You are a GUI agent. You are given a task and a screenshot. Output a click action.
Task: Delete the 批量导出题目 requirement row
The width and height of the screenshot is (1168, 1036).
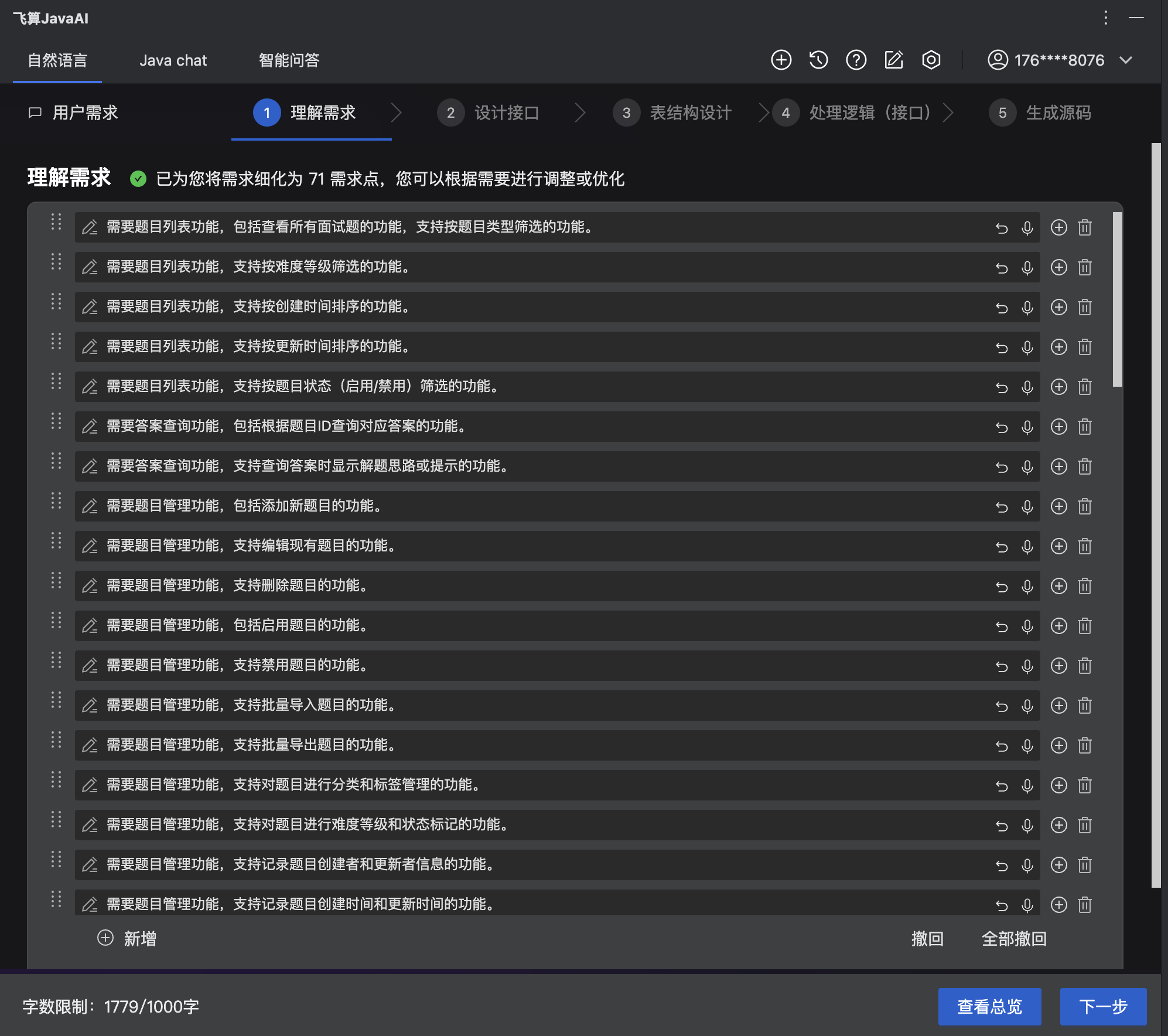pos(1085,745)
